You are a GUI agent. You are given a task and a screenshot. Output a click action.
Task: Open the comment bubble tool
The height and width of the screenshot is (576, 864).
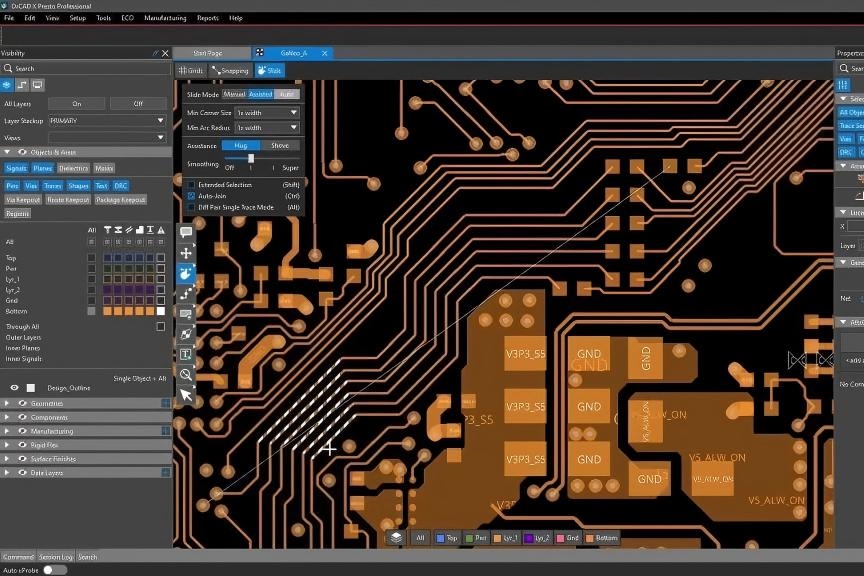click(x=187, y=232)
